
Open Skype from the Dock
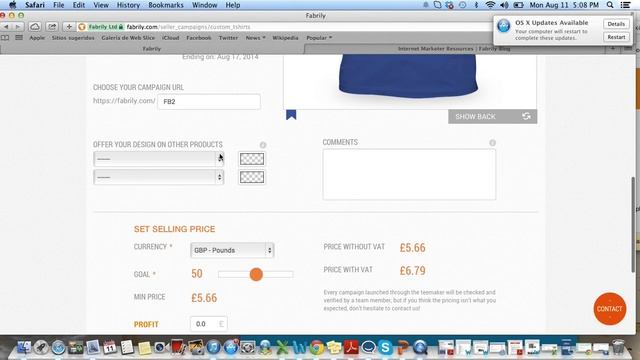[x=385, y=347]
